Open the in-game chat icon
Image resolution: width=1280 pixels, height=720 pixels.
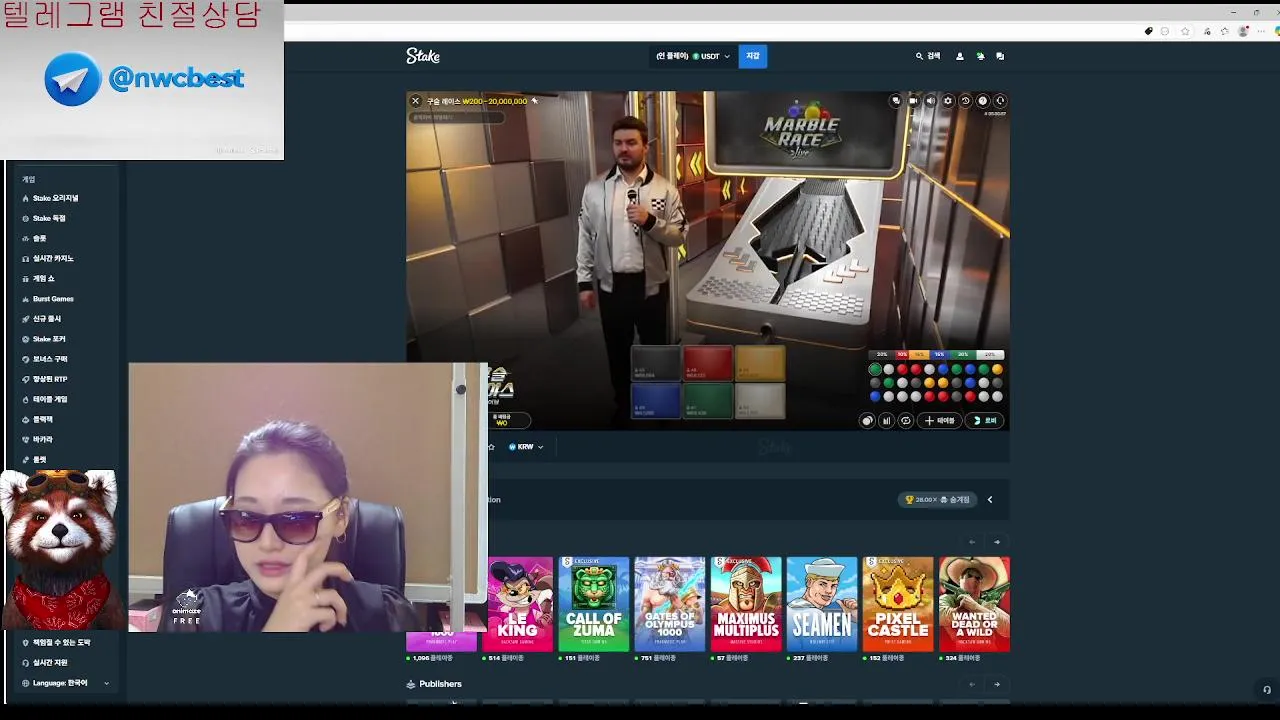click(896, 101)
